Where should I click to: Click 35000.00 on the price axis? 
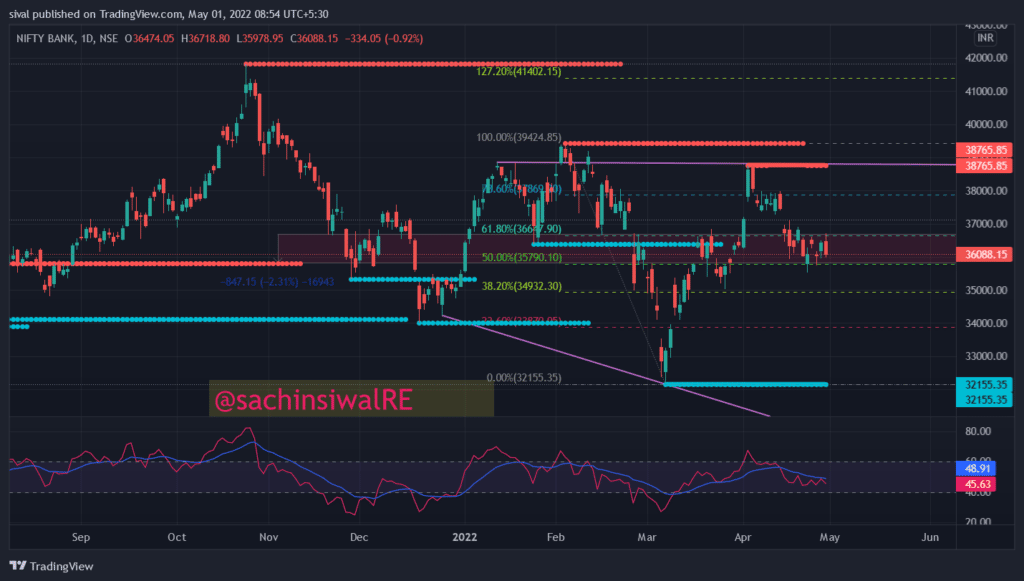click(x=986, y=290)
